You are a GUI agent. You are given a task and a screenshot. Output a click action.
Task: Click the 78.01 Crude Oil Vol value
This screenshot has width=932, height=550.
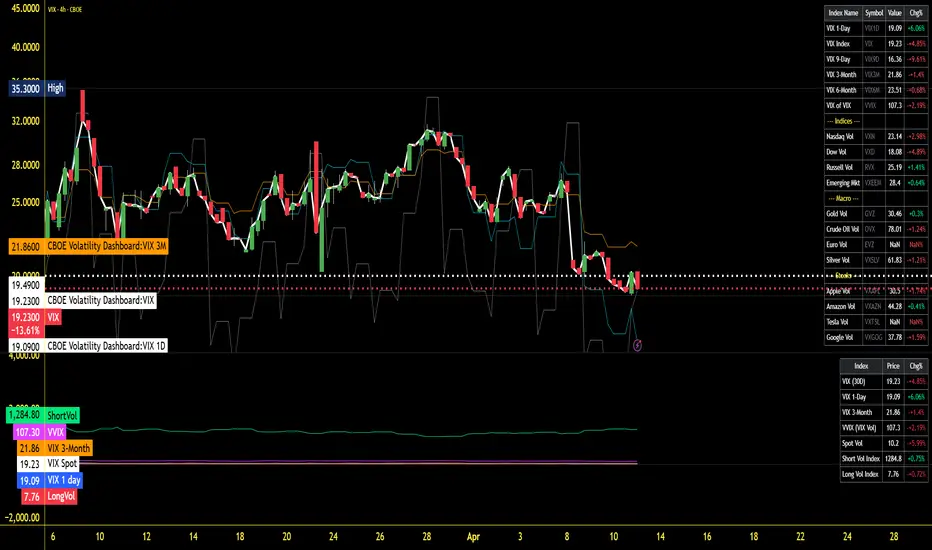(895, 230)
